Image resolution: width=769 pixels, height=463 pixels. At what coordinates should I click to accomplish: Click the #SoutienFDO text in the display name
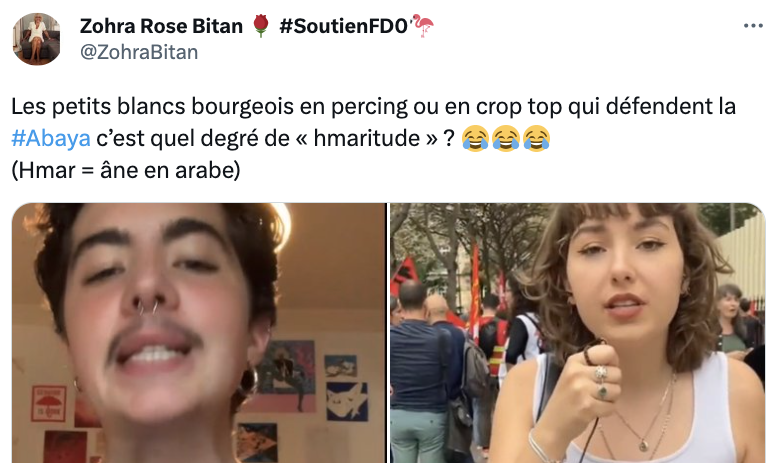coord(344,26)
